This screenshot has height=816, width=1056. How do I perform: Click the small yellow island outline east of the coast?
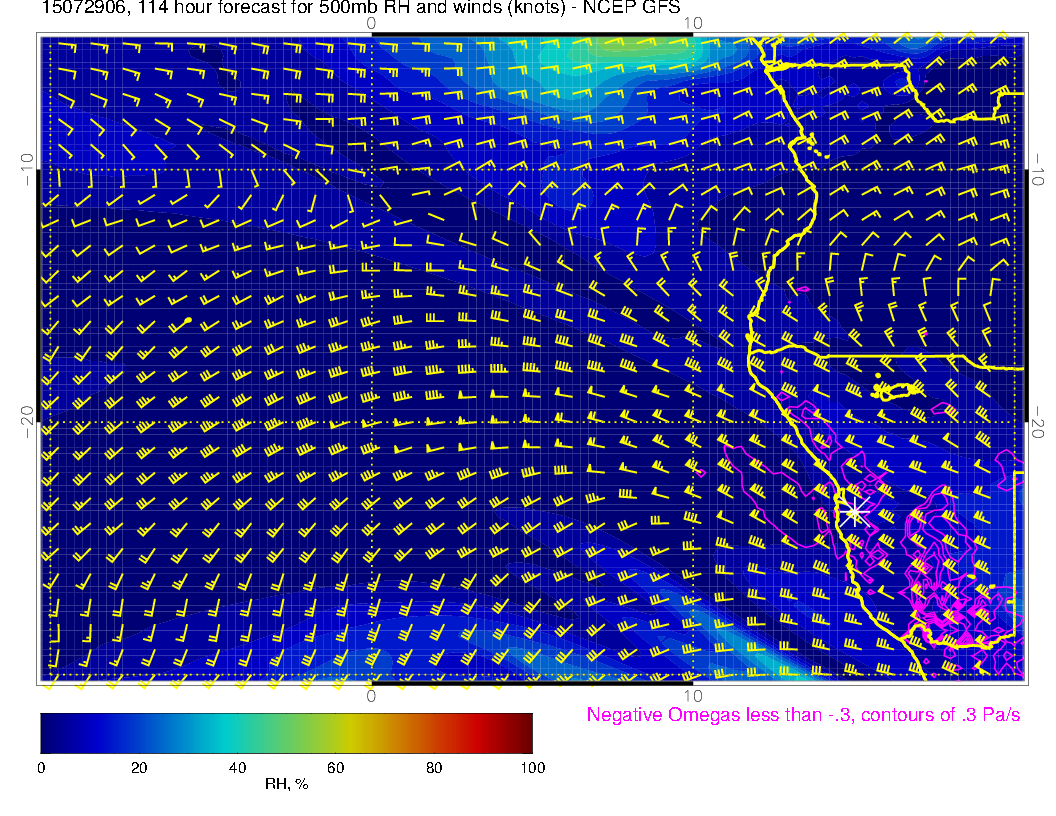coord(897,389)
